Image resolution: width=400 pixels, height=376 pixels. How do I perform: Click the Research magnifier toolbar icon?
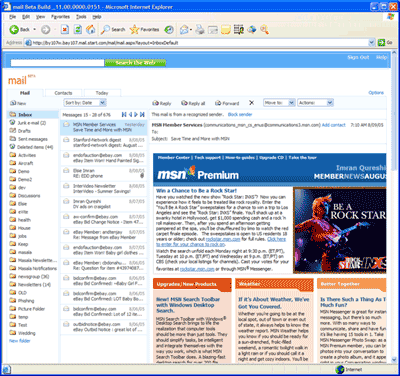264,30
